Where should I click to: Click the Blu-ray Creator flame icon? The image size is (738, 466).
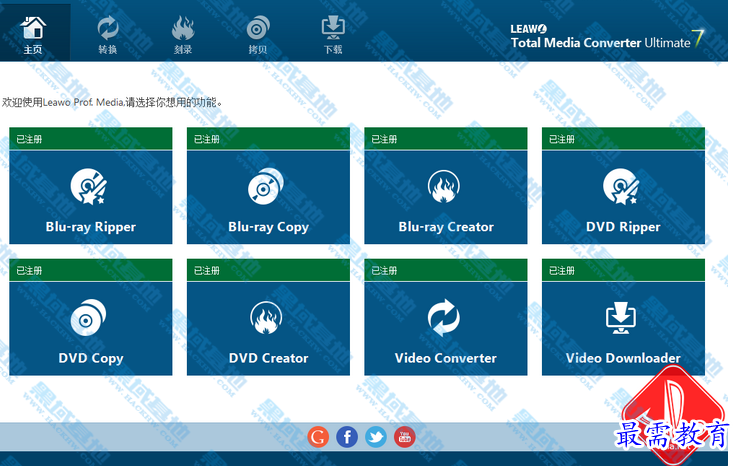click(x=444, y=186)
